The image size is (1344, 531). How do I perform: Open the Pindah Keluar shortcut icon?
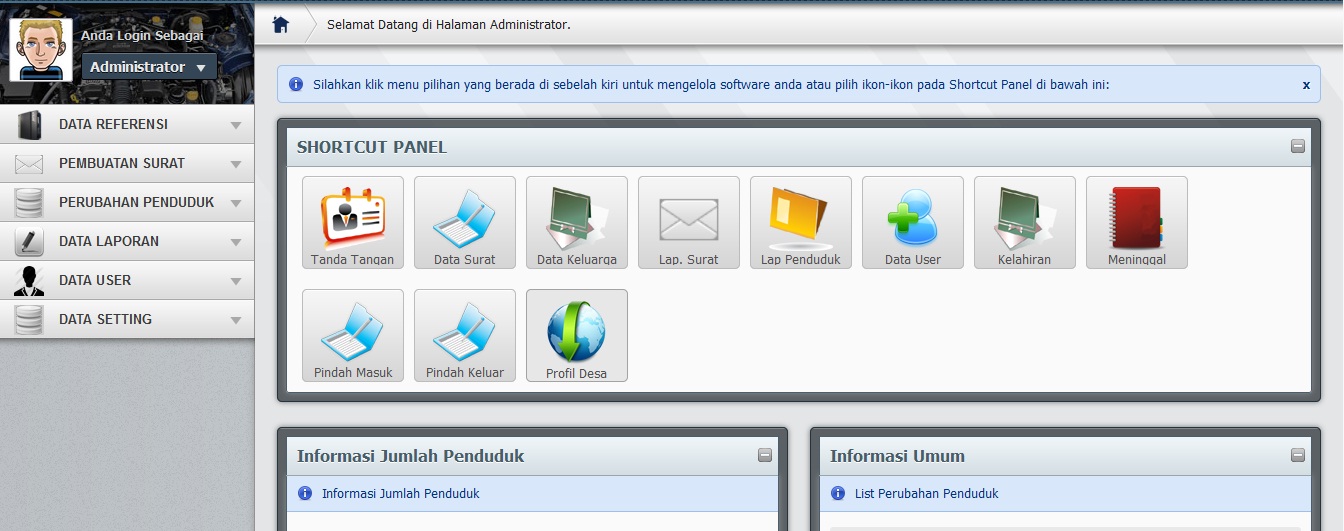tap(464, 335)
